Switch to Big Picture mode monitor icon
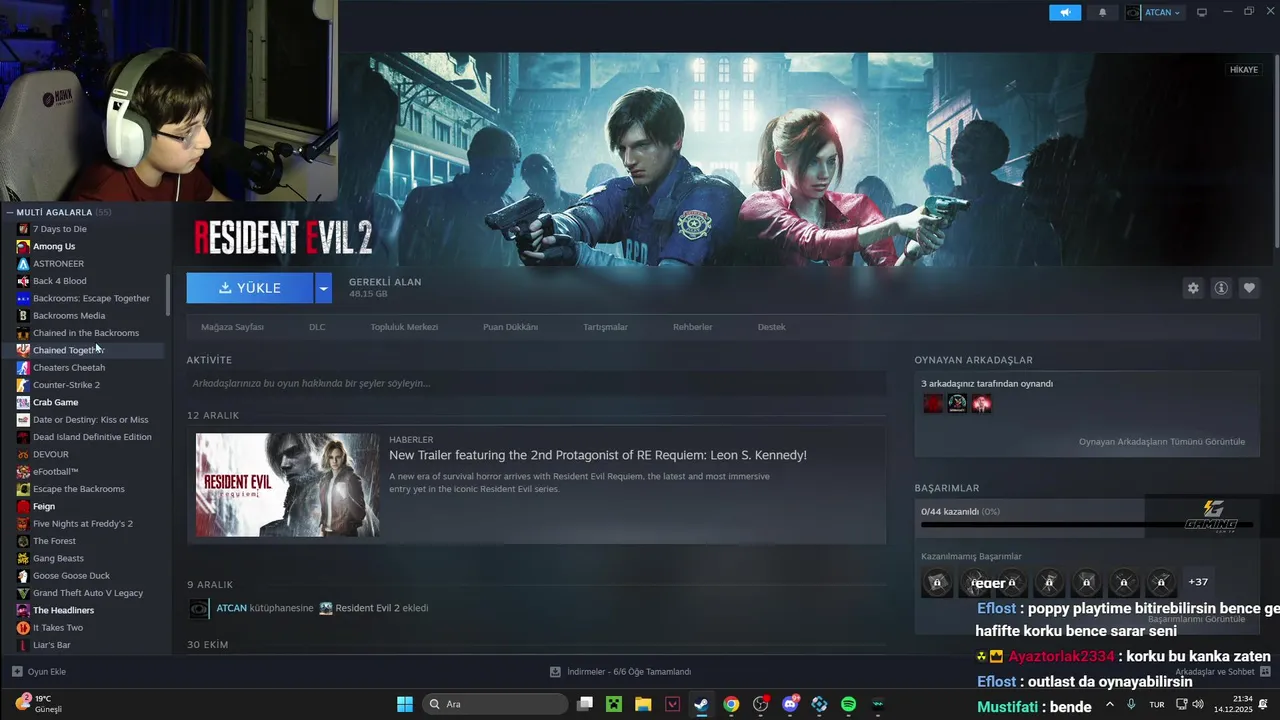Screen dimensions: 1280x720 pos(1202,12)
